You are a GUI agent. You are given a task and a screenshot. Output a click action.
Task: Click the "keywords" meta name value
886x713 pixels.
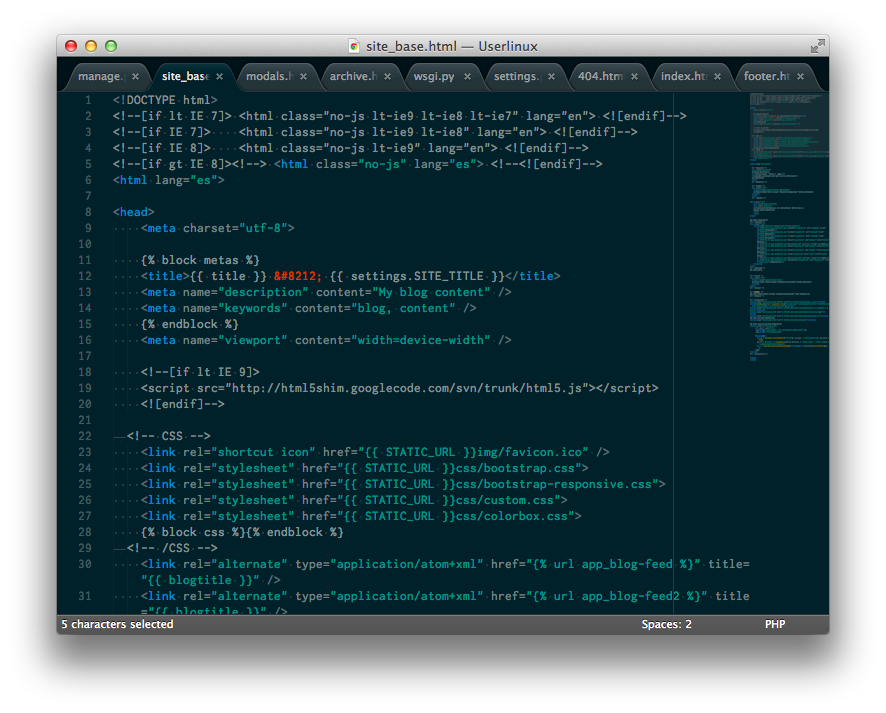click(253, 308)
